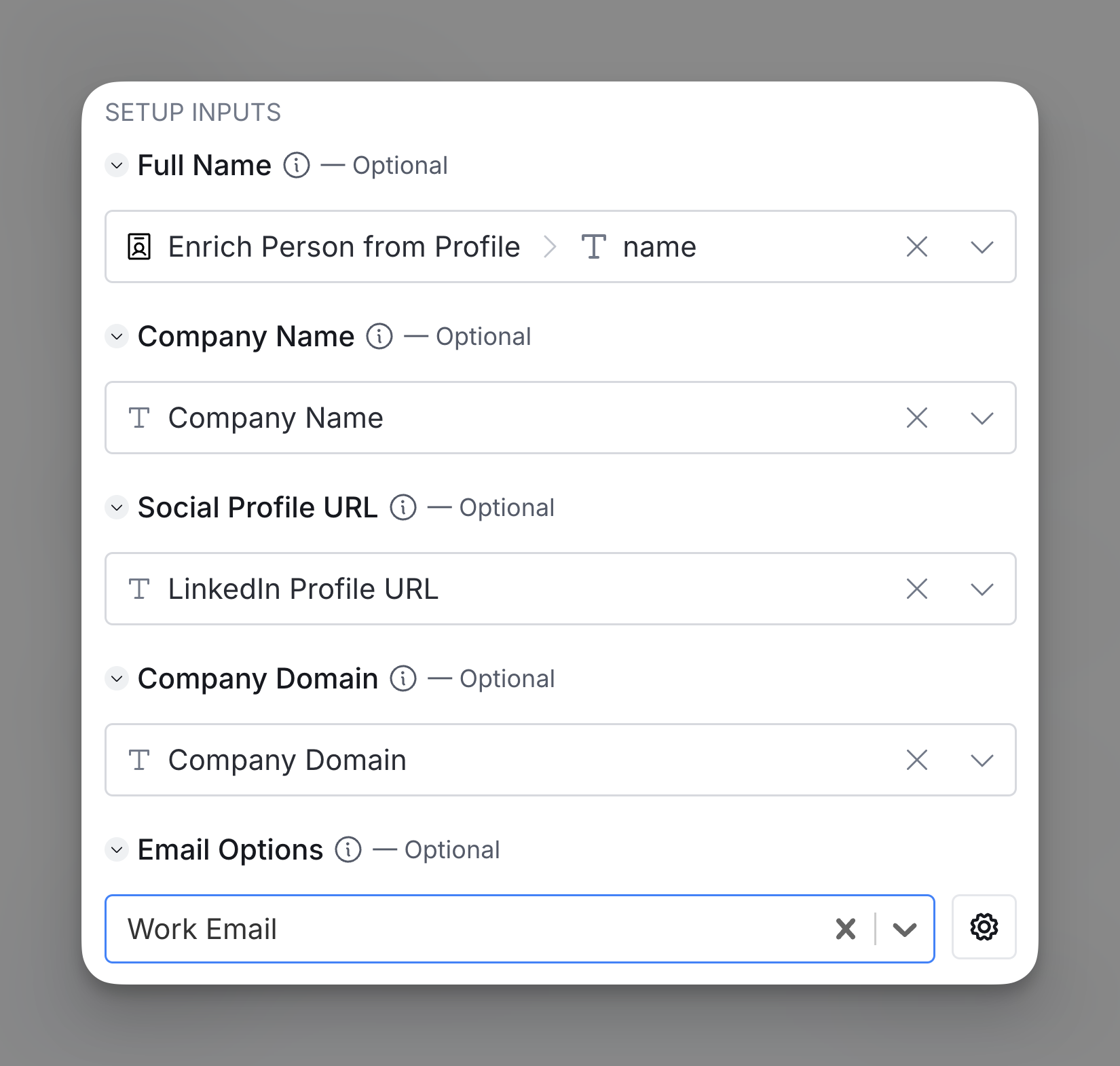
Task: Open dropdown for the Company Domain field
Action: tap(982, 760)
